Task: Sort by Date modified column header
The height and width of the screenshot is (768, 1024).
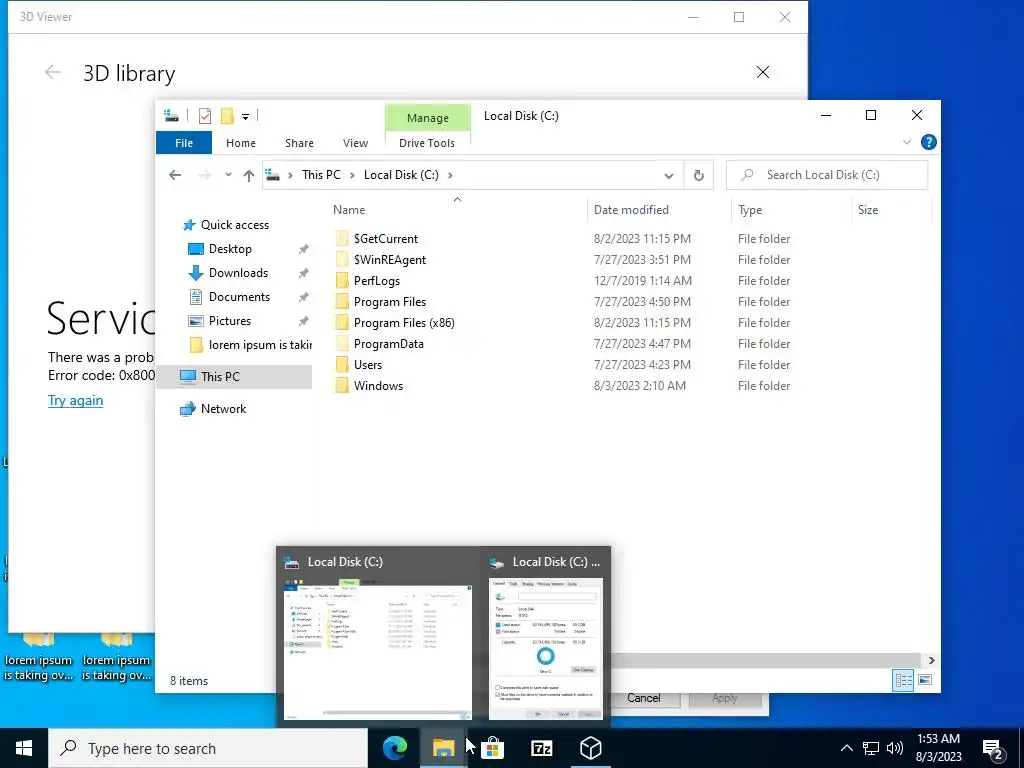Action: 631,210
